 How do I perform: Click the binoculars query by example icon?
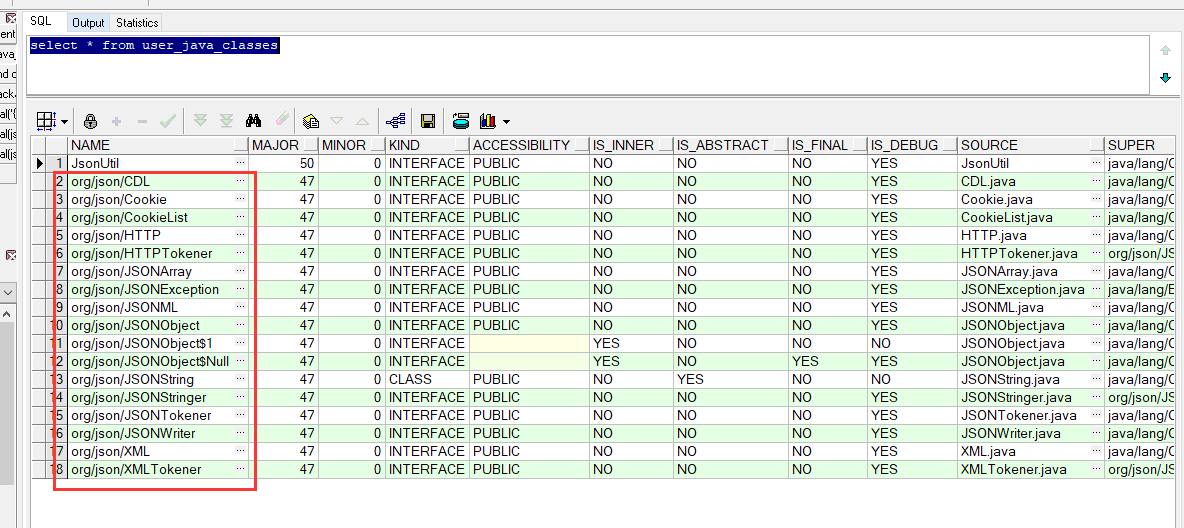[254, 121]
